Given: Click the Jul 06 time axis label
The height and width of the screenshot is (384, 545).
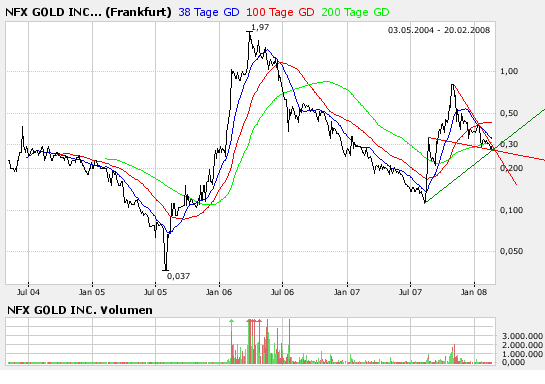Looking at the screenshot, I should tap(283, 292).
